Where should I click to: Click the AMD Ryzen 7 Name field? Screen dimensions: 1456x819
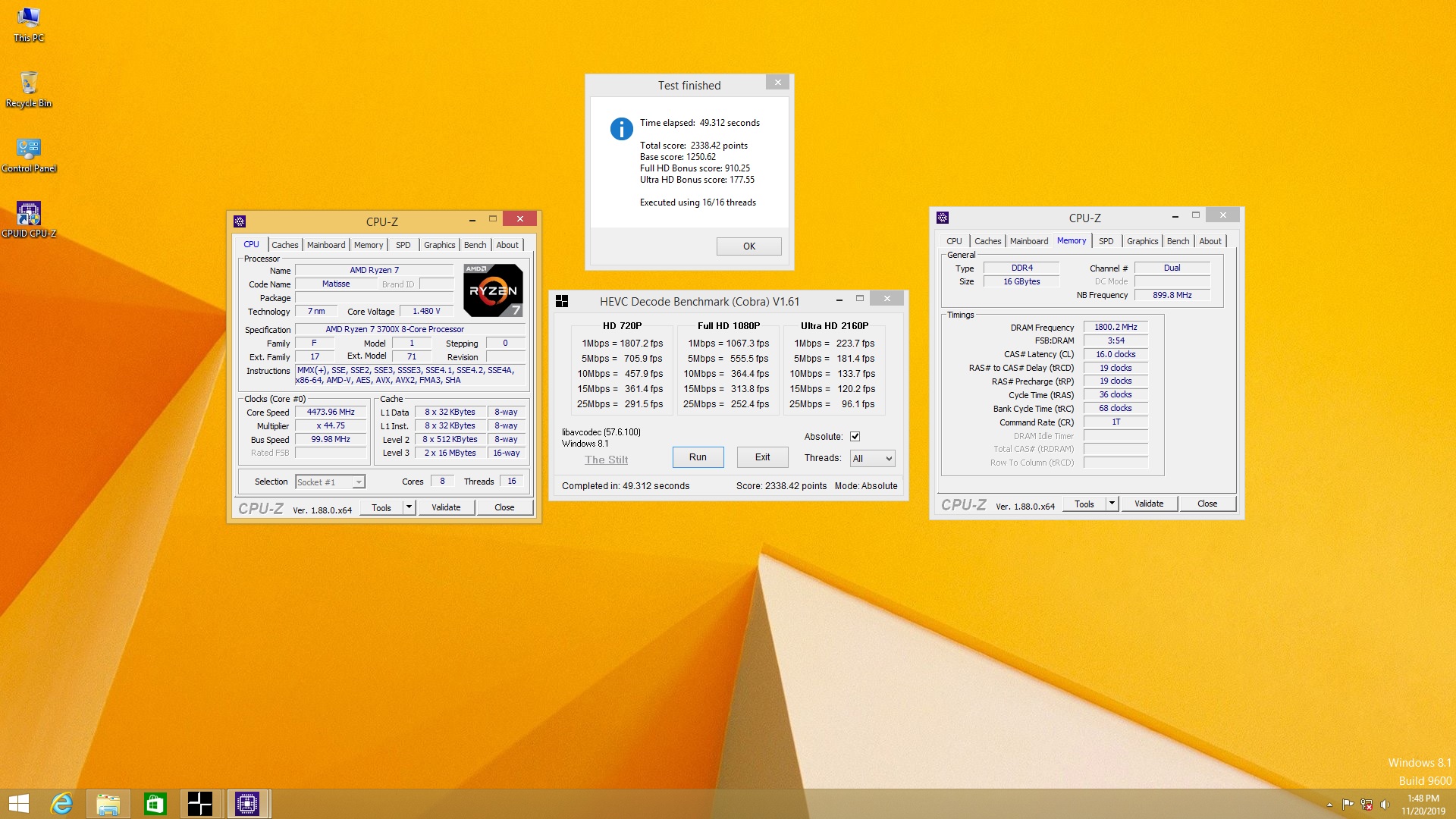[x=374, y=270]
